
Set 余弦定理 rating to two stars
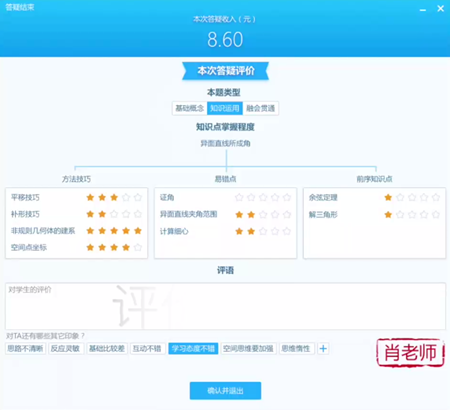(400, 197)
